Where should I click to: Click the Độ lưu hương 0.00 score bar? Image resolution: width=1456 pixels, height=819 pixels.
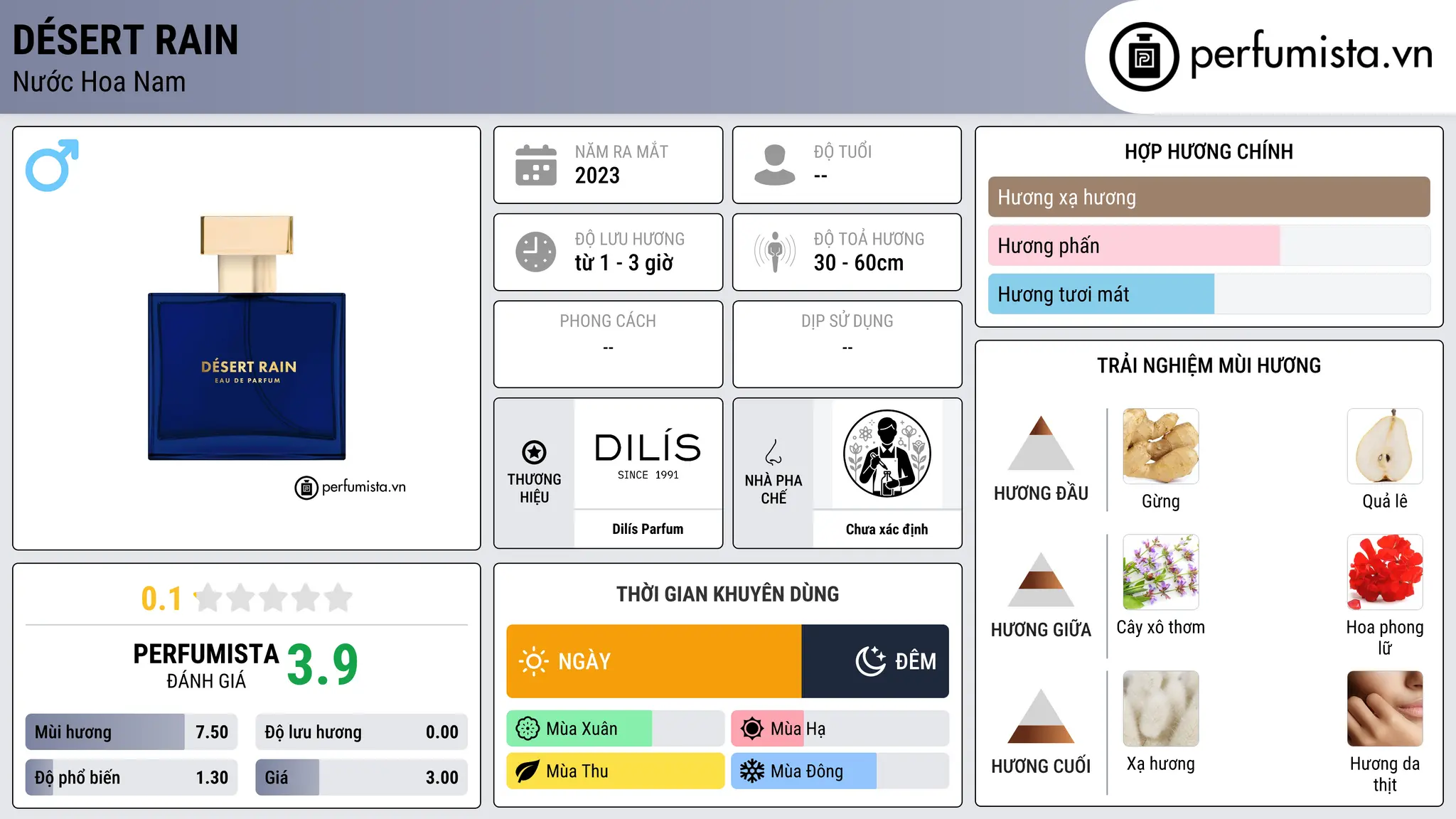pos(361,732)
